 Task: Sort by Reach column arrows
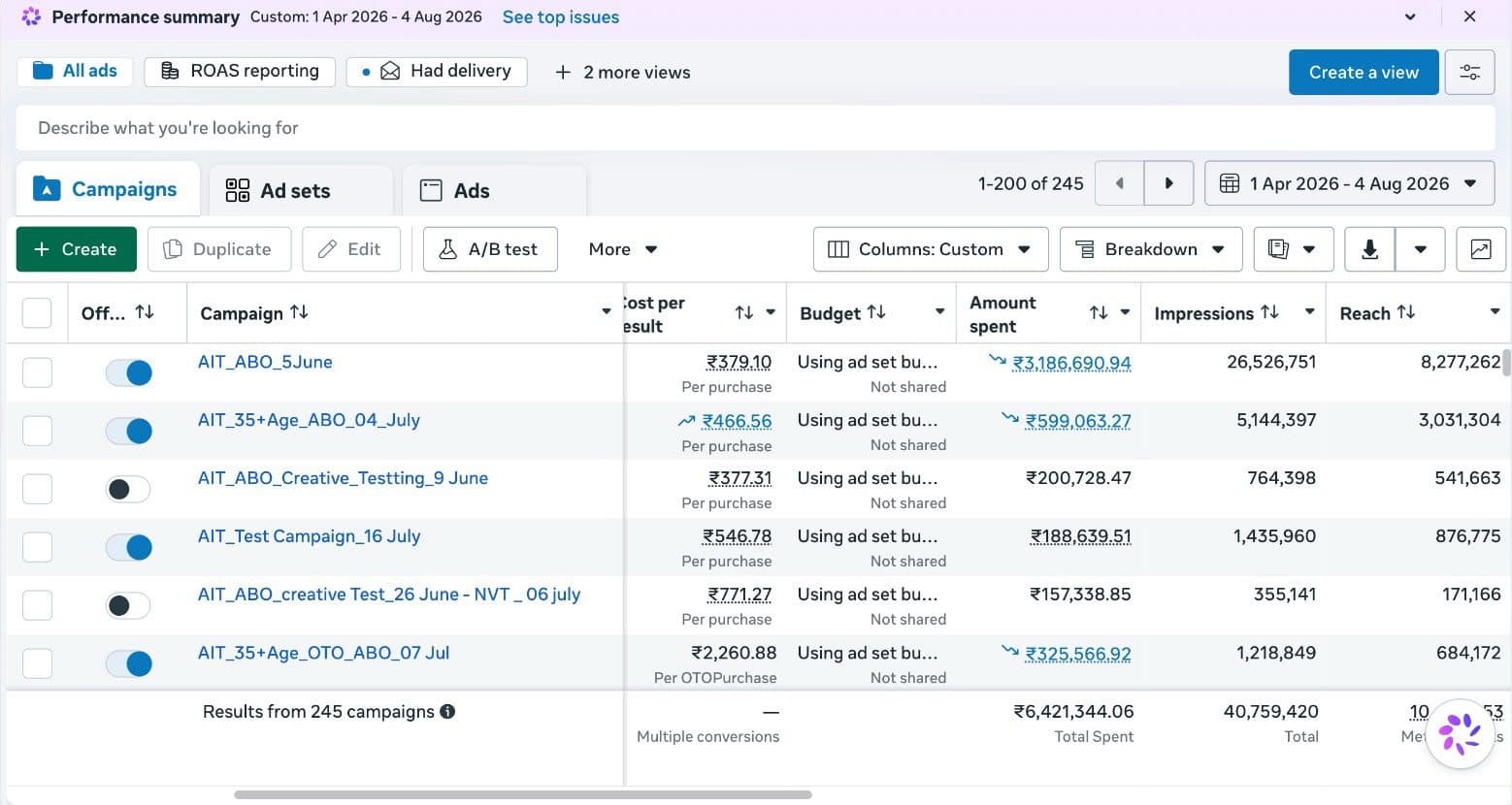coord(1406,312)
